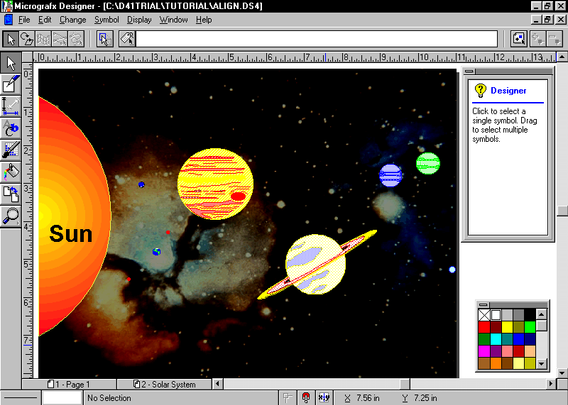Click the color palette scroll up arrow
The image size is (568, 405).
541,314
